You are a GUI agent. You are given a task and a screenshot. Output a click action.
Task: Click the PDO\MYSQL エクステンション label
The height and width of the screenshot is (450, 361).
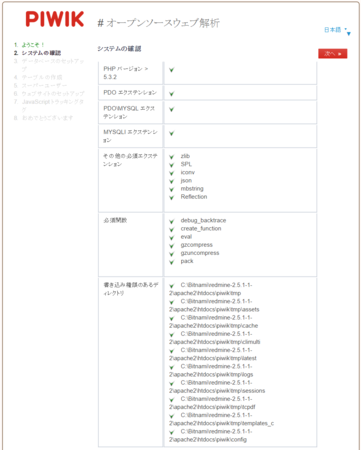[x=129, y=113]
